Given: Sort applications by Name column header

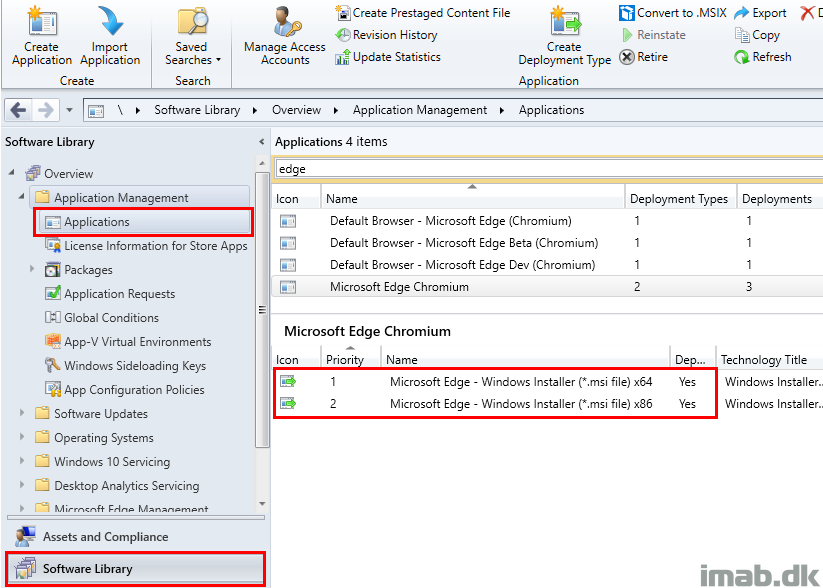Looking at the screenshot, I should (x=472, y=199).
